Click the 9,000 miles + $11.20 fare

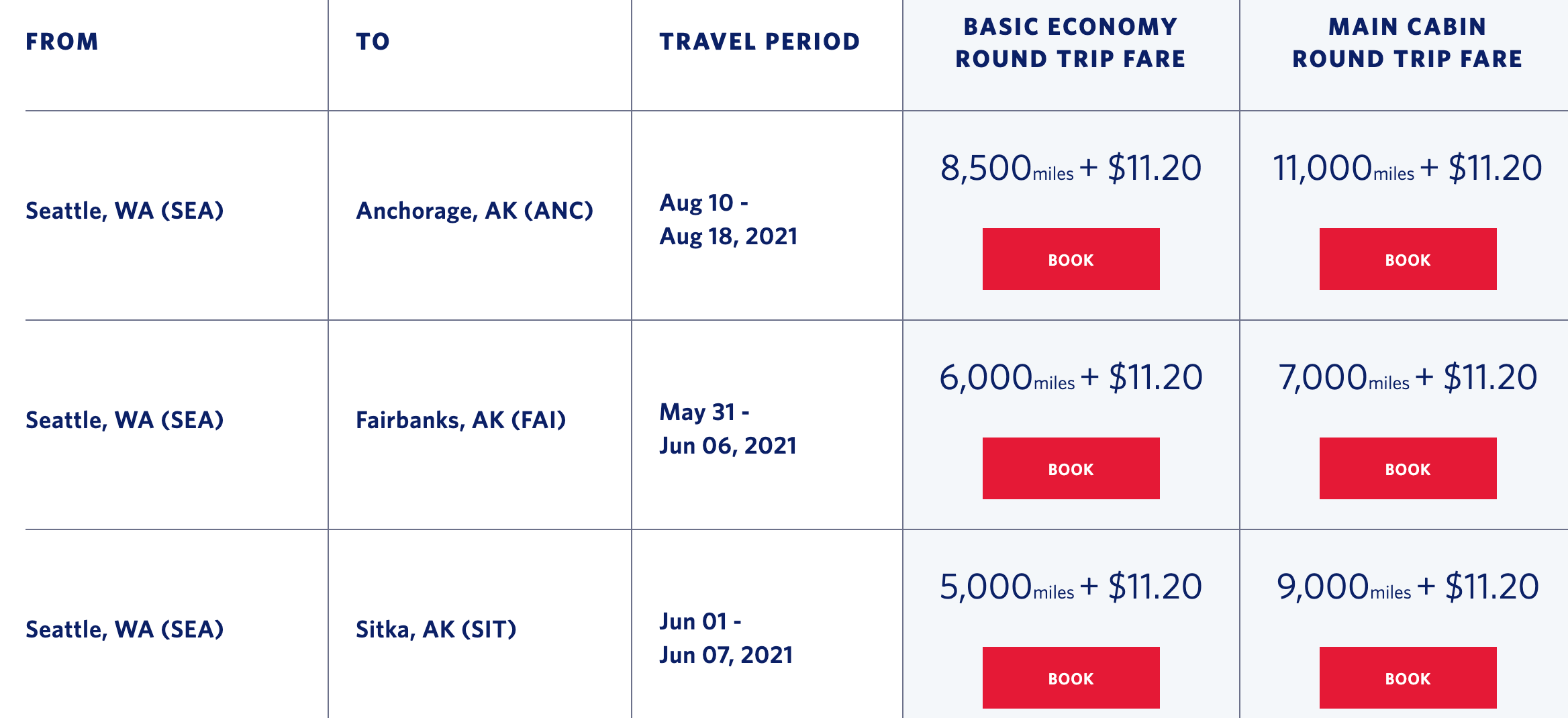pos(1408,586)
